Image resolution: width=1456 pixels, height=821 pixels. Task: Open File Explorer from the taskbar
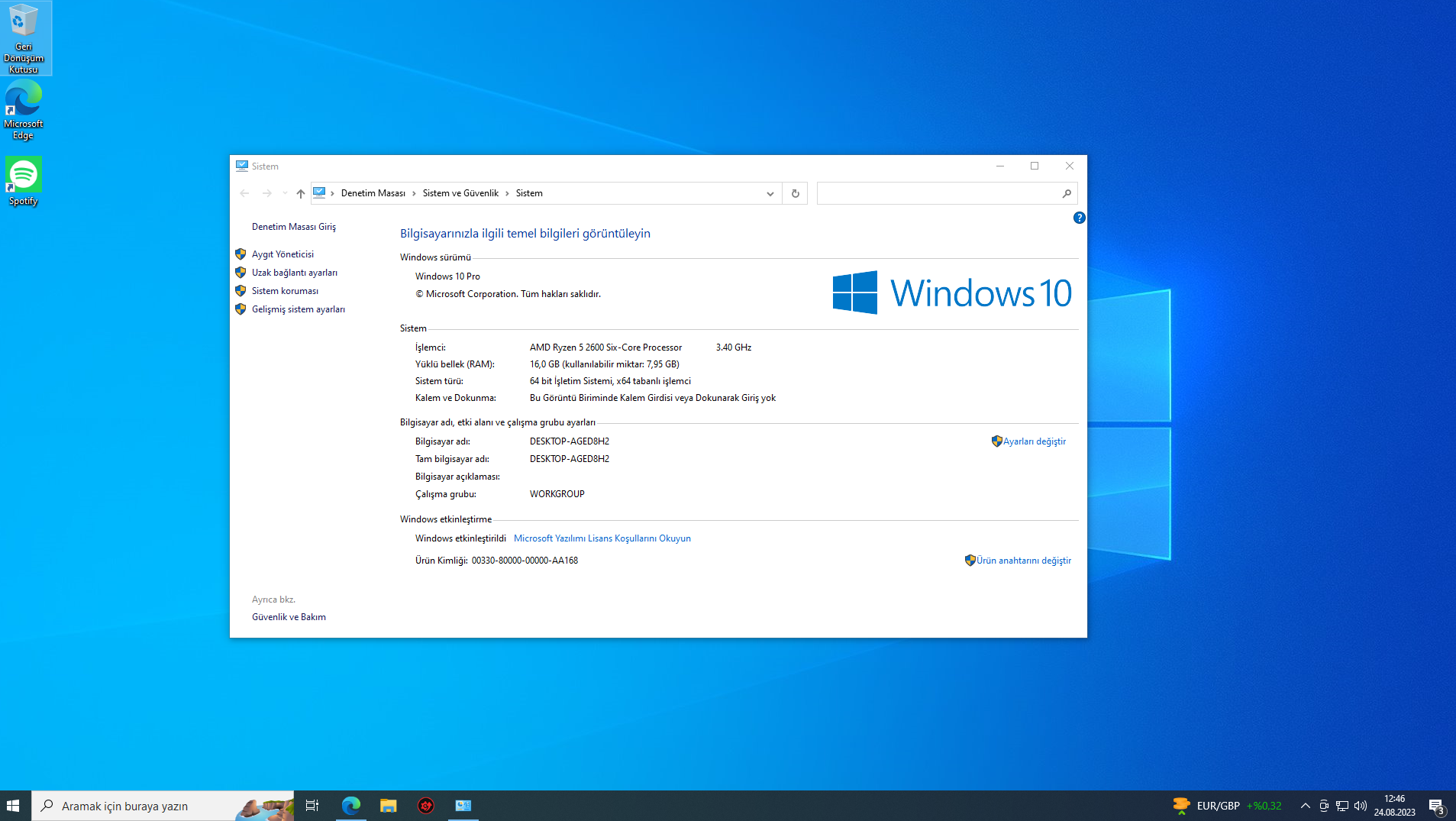tap(388, 806)
